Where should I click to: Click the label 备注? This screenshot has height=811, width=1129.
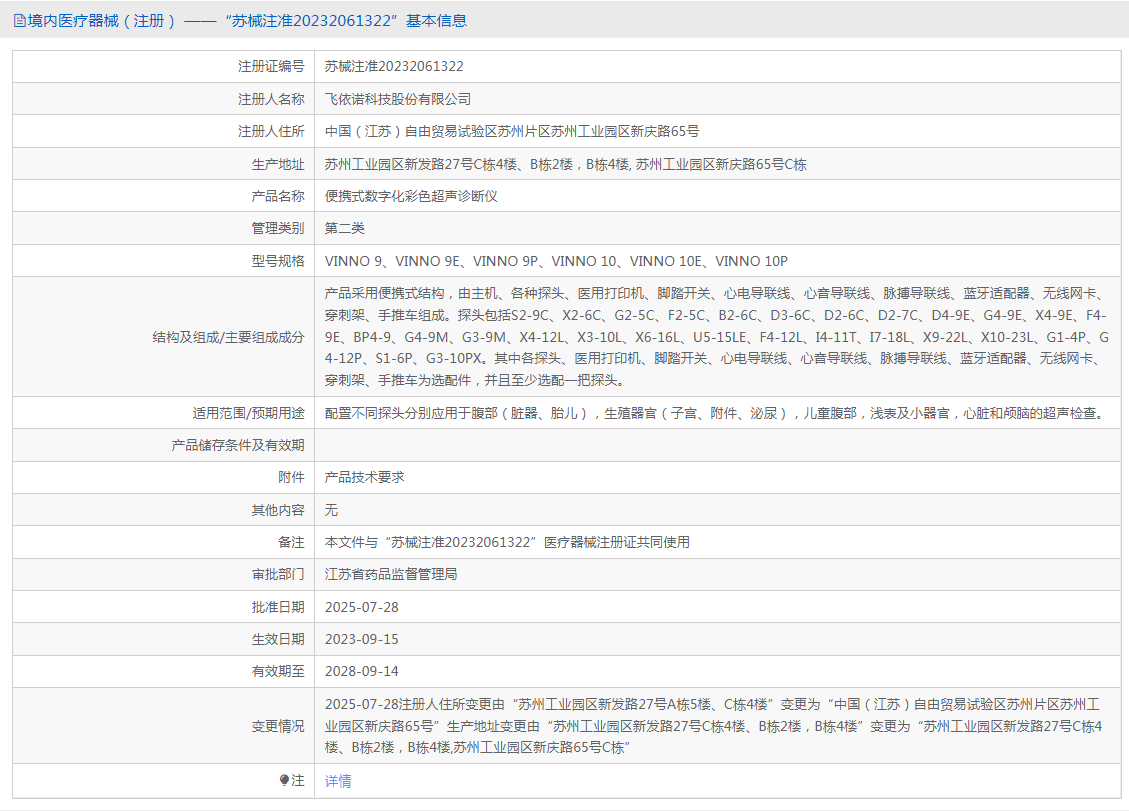click(x=291, y=542)
